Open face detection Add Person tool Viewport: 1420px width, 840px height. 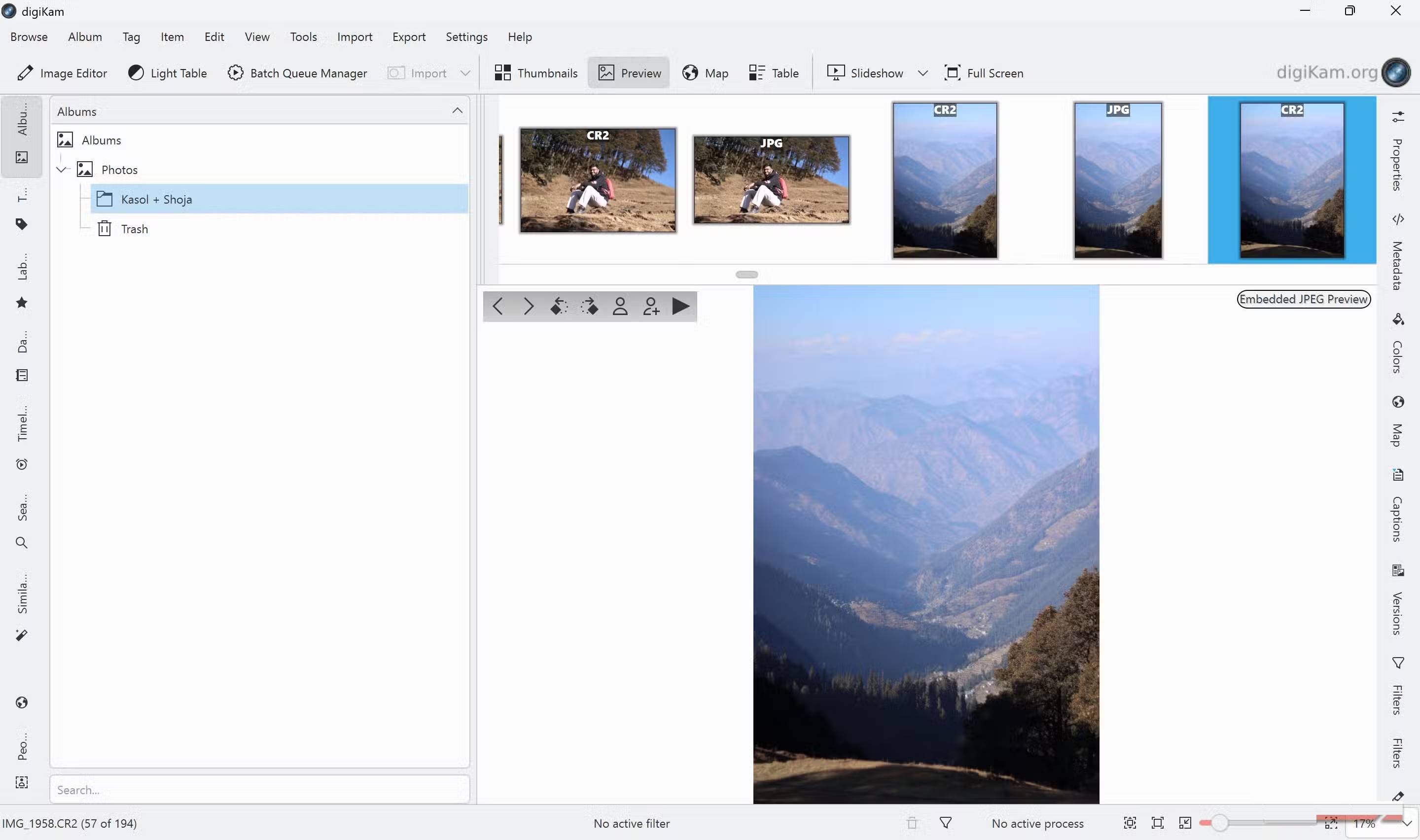tap(650, 306)
